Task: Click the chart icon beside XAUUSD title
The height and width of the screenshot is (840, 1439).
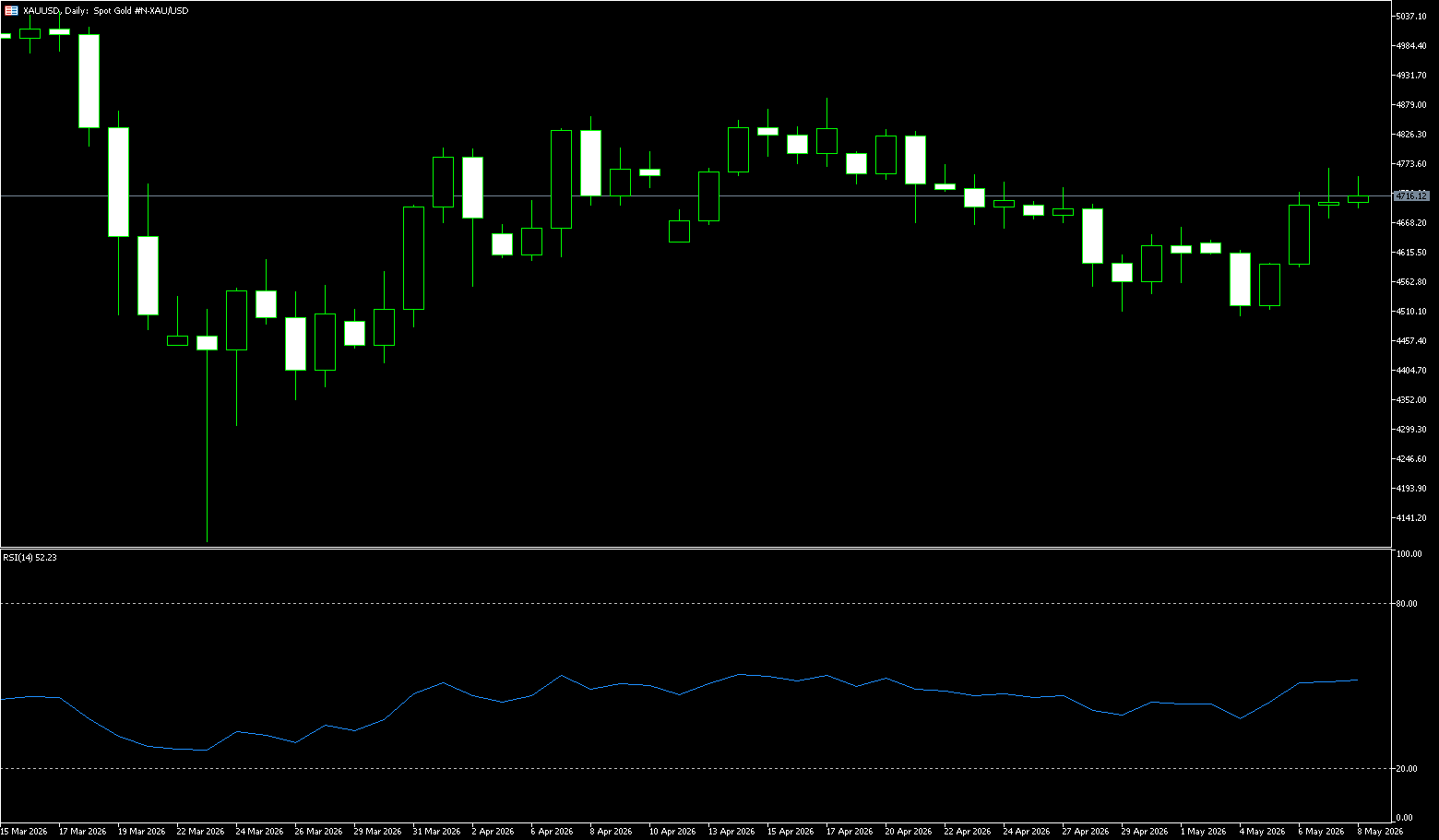Action: pyautogui.click(x=11, y=11)
